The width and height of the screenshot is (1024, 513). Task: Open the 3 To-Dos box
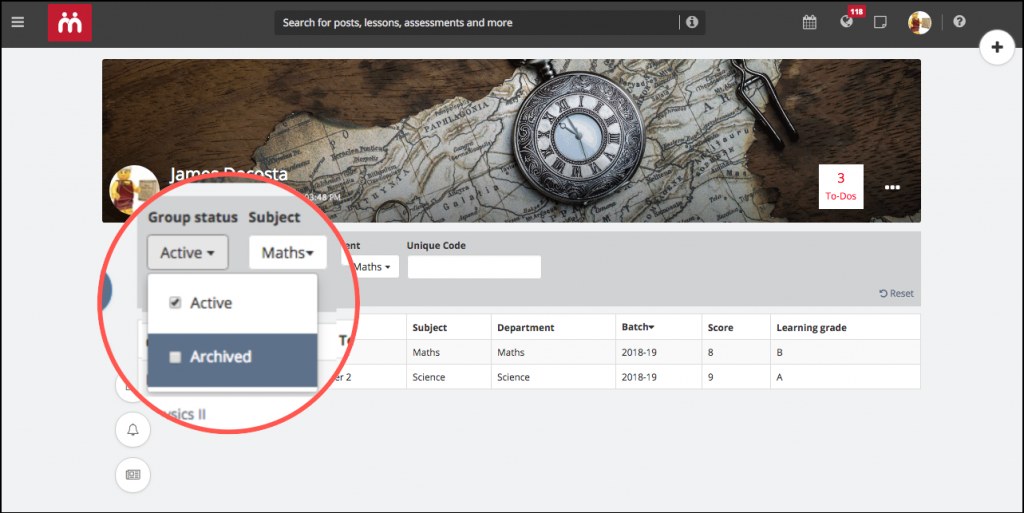click(x=841, y=187)
